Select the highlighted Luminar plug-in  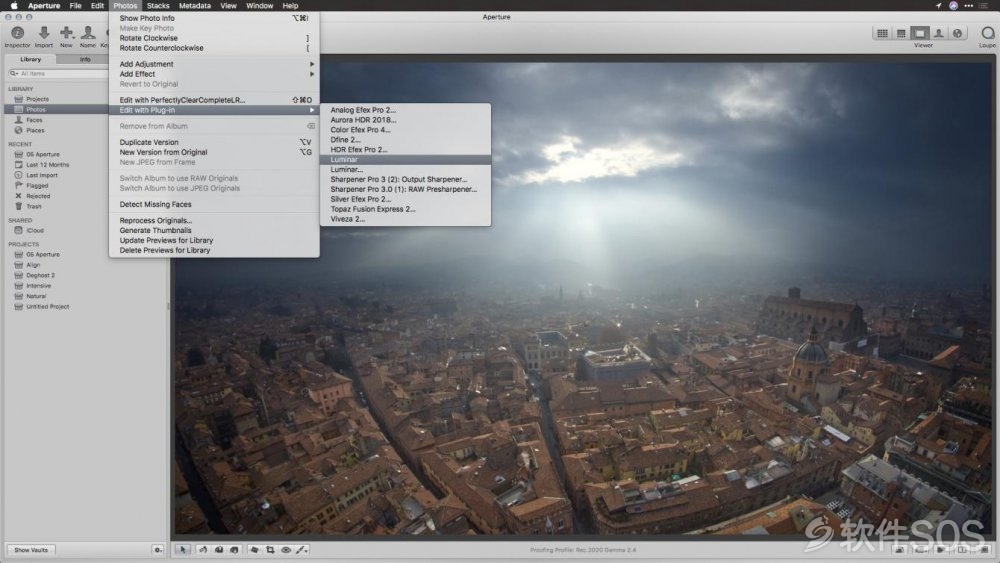point(406,159)
